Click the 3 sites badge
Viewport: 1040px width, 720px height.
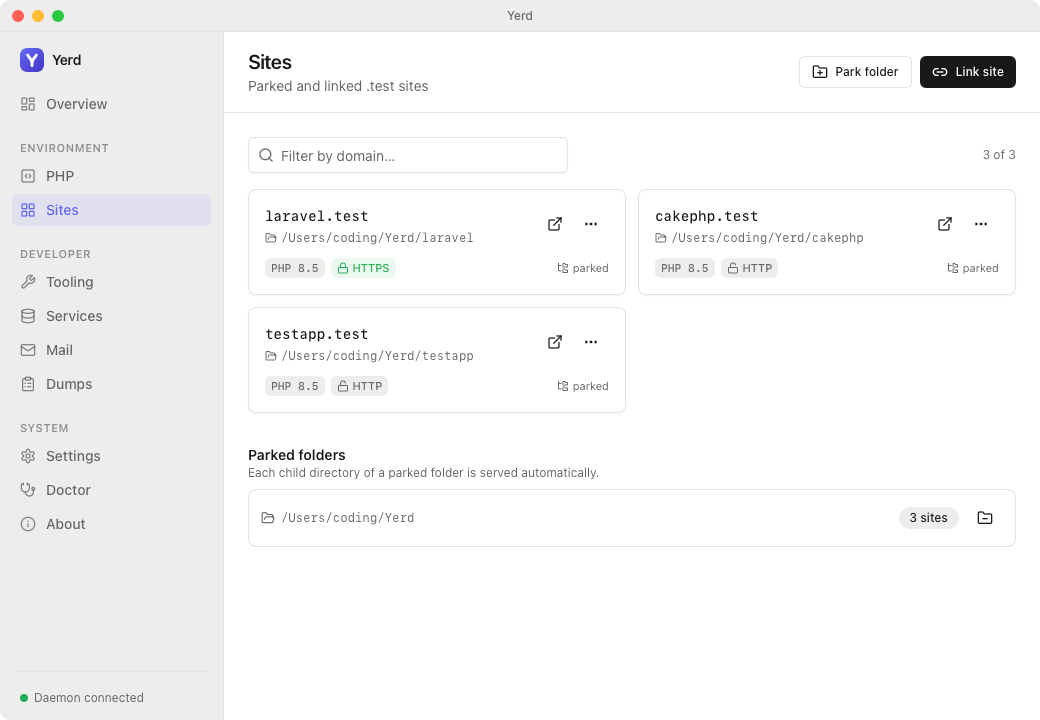point(929,518)
